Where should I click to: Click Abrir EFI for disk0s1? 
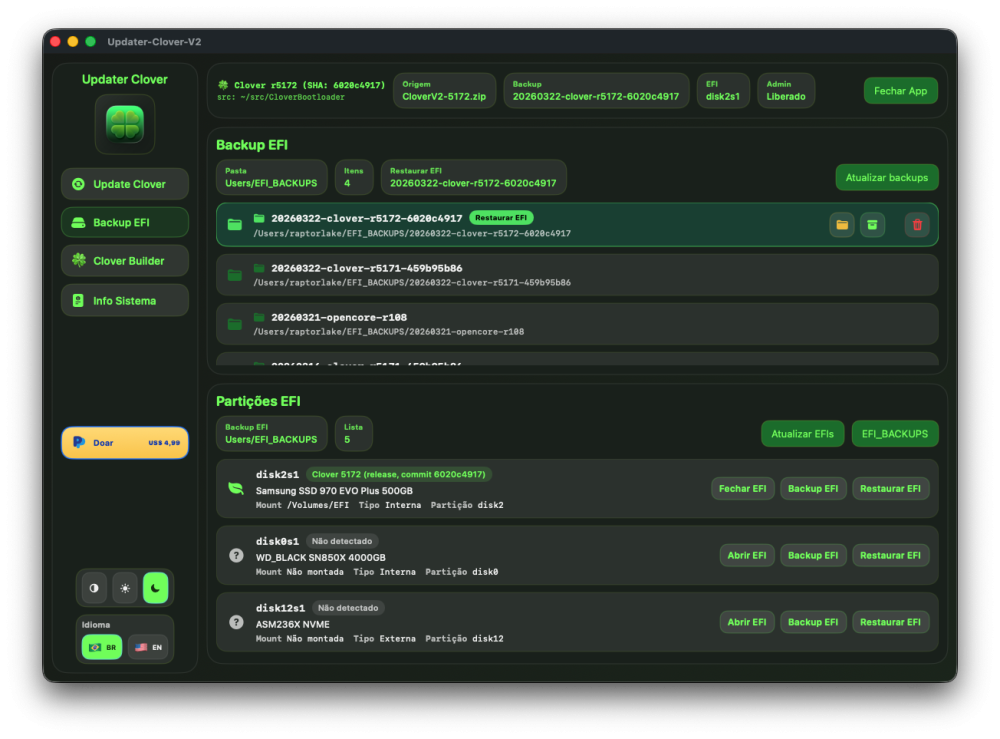click(x=747, y=555)
